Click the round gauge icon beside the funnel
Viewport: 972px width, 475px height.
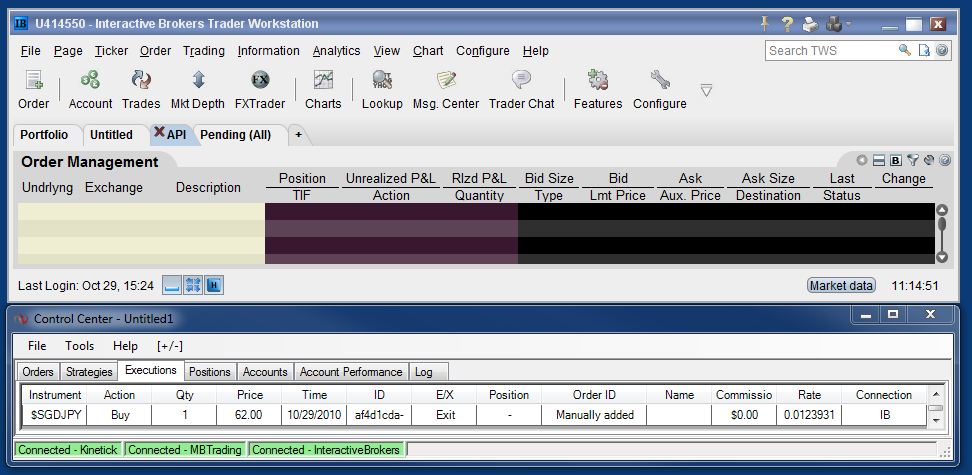pyautogui.click(x=929, y=160)
